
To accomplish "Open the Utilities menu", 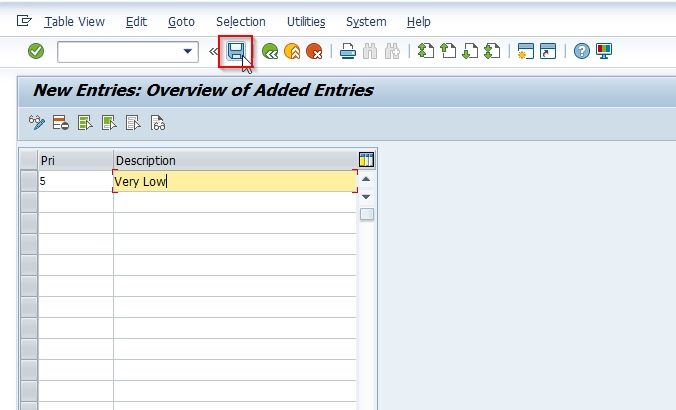I will [306, 22].
